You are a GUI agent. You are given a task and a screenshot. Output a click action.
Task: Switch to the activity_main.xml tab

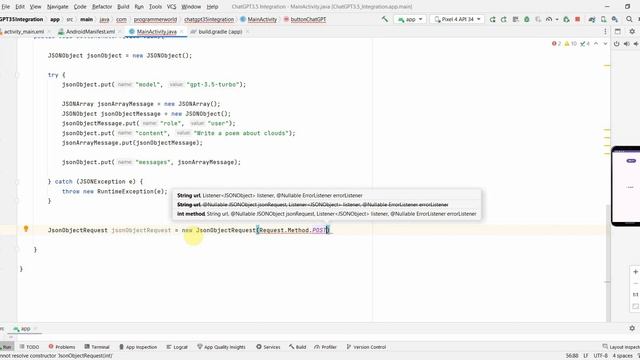point(24,31)
